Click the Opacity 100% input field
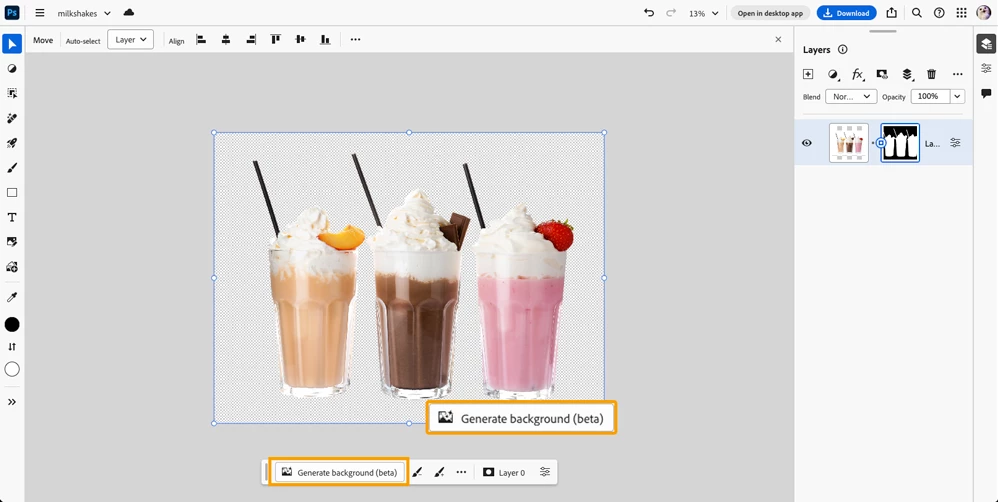The image size is (998, 502). pyautogui.click(x=930, y=97)
